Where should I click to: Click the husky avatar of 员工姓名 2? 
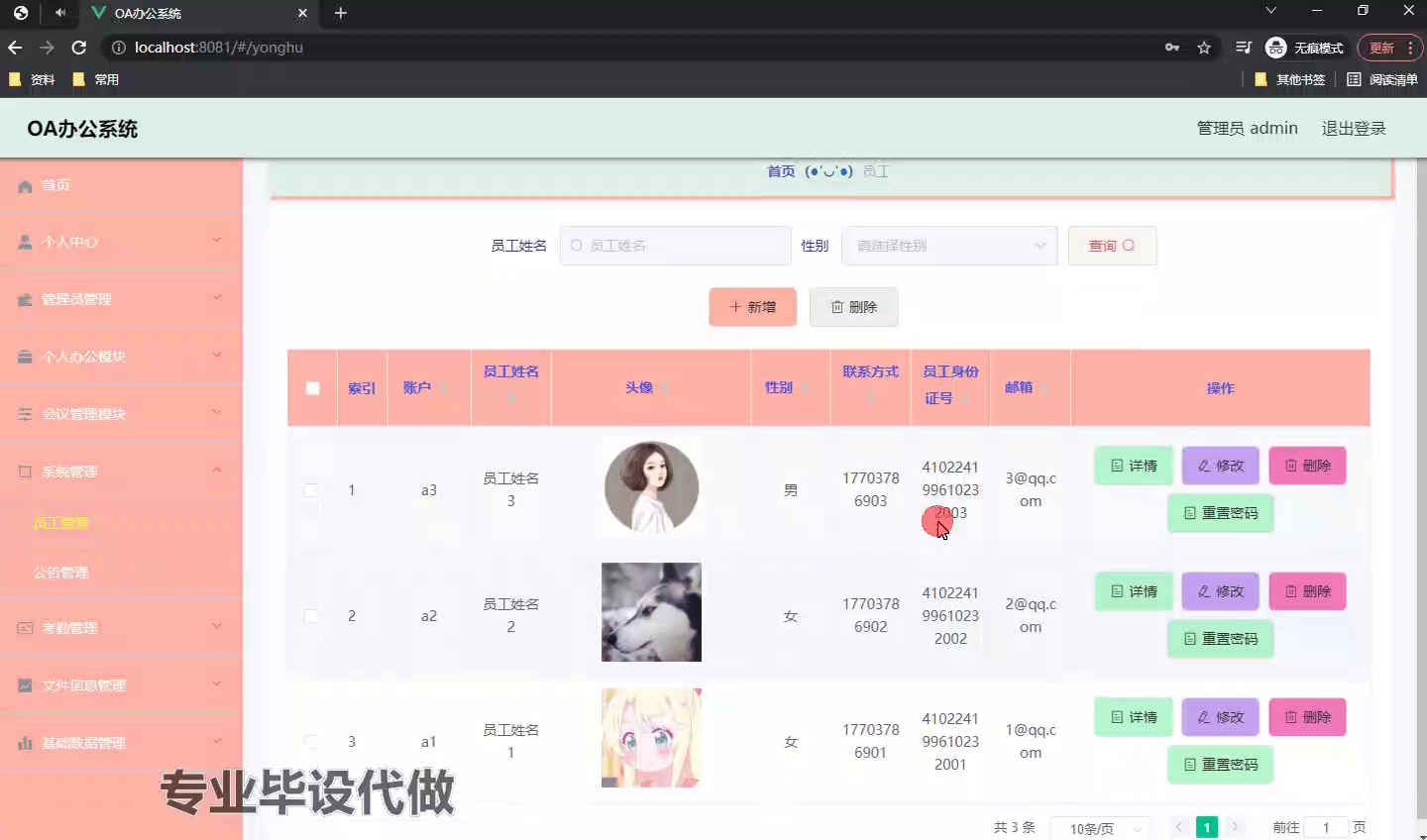[x=651, y=612]
